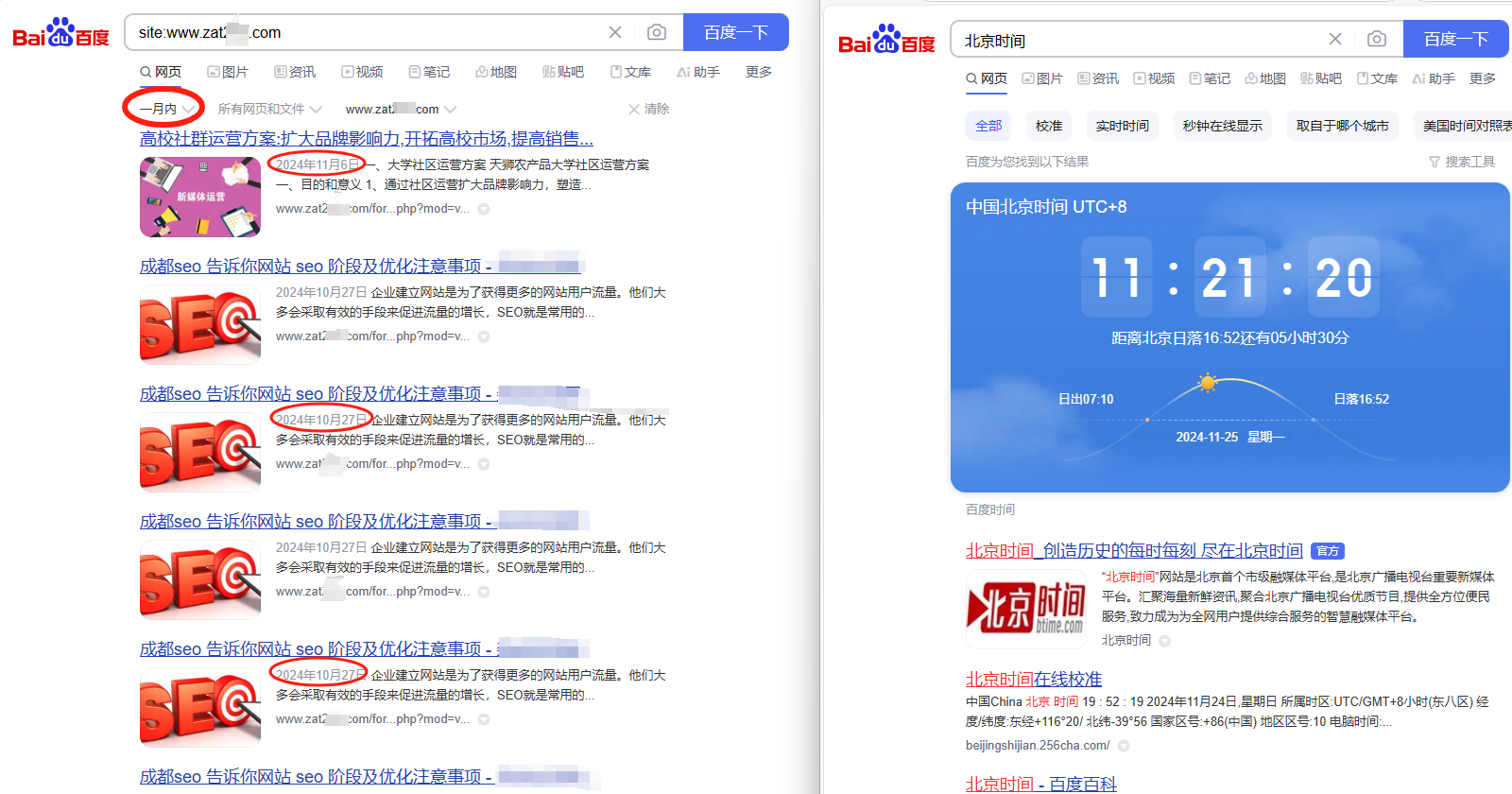Select 资讯 tab in the right window

coord(1098,78)
